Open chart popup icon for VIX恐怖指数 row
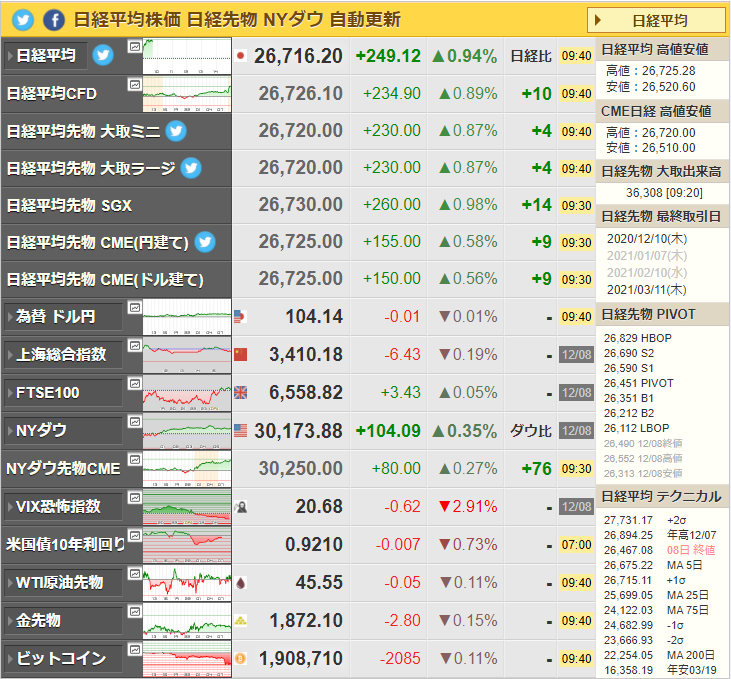The height and width of the screenshot is (679, 731). [135, 498]
